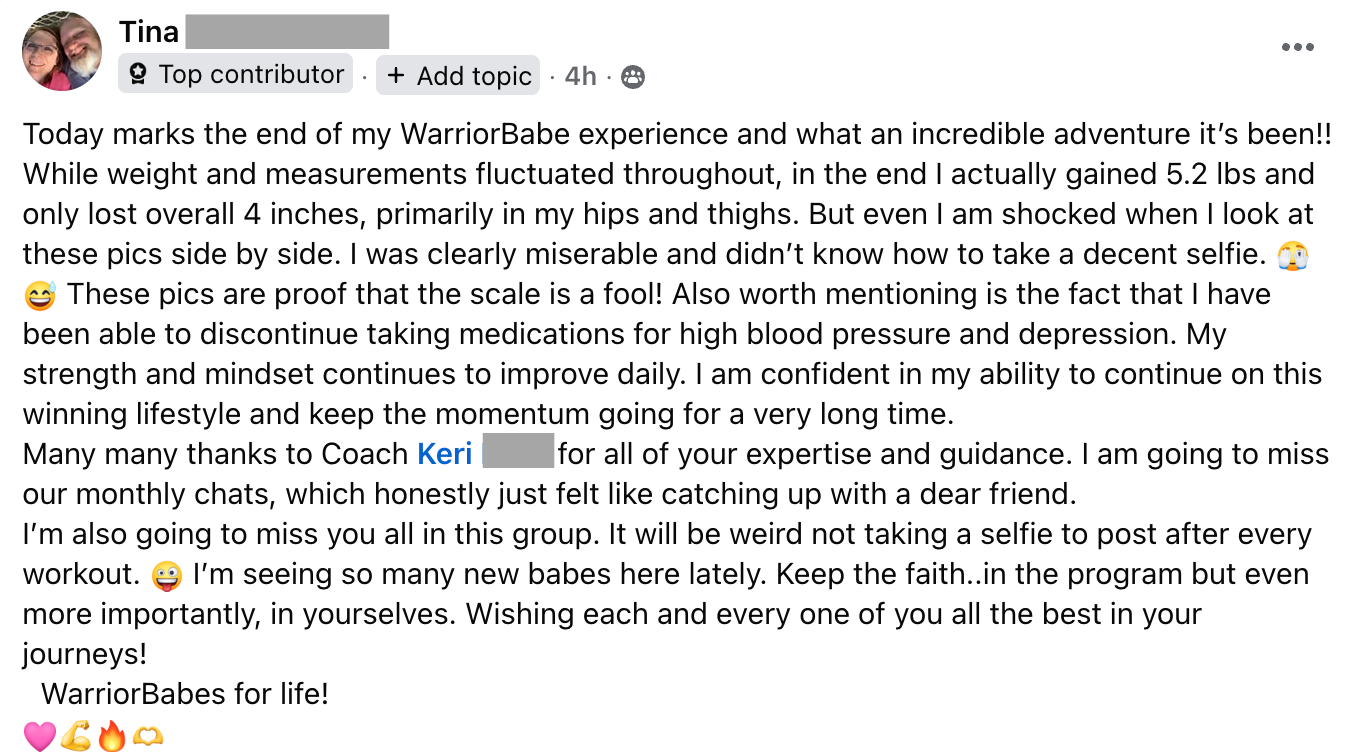This screenshot has width=1354, height=756.
Task: Open the tagged Coach Keri profile link
Action: click(445, 454)
